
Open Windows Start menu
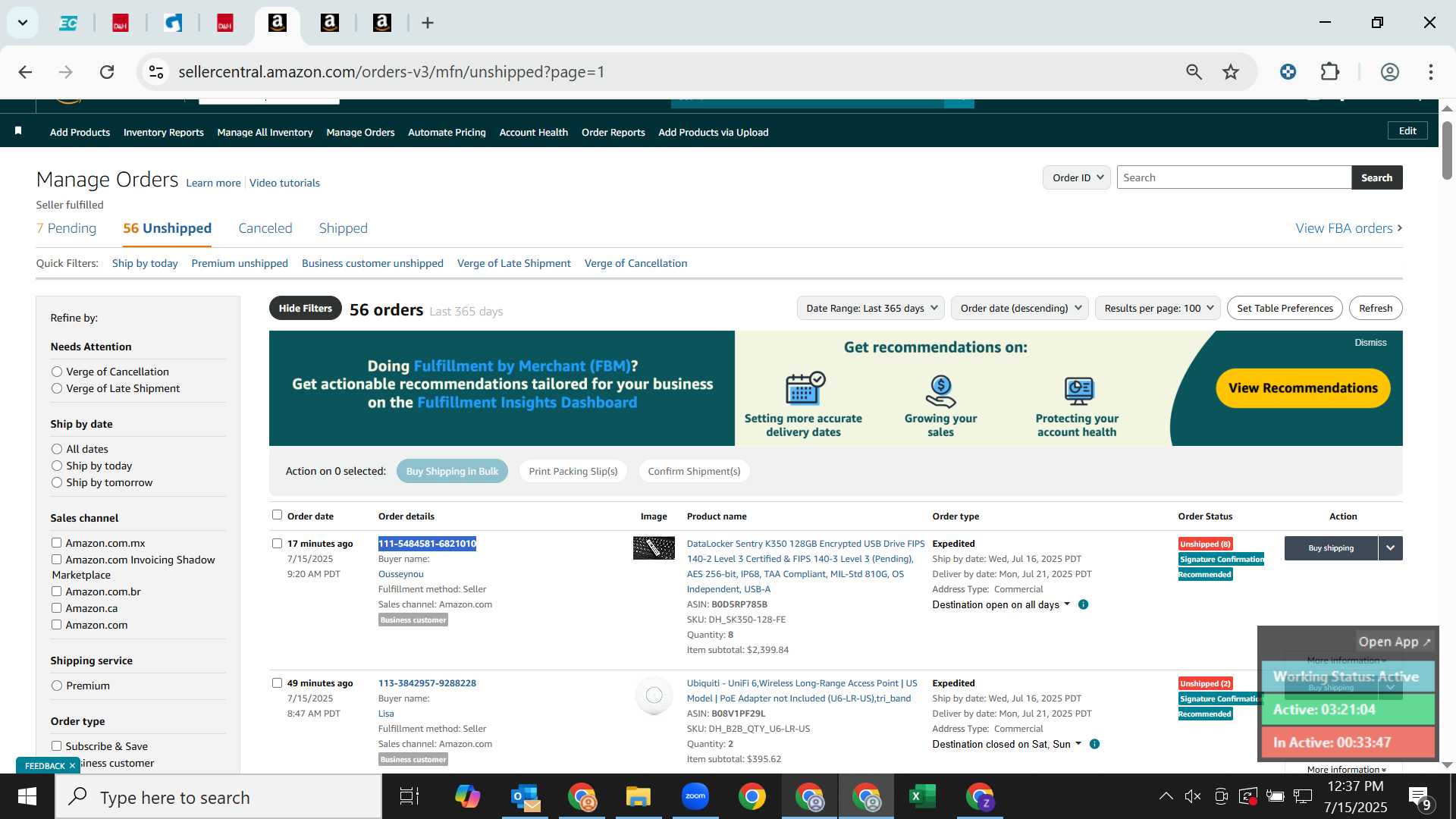click(27, 797)
